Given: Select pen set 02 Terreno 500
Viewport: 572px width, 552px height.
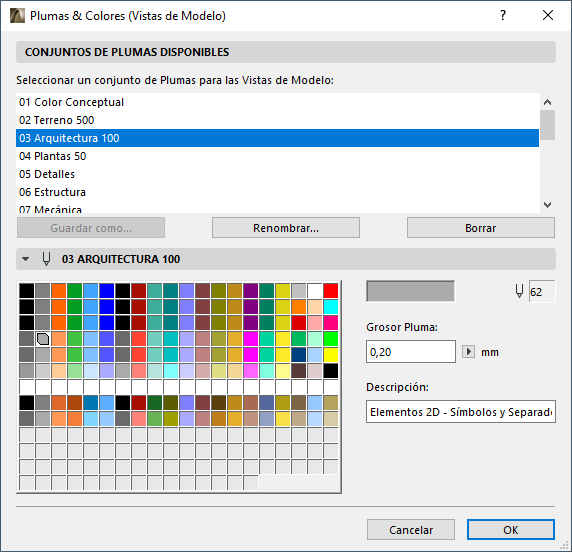Looking at the screenshot, I should [x=277, y=120].
